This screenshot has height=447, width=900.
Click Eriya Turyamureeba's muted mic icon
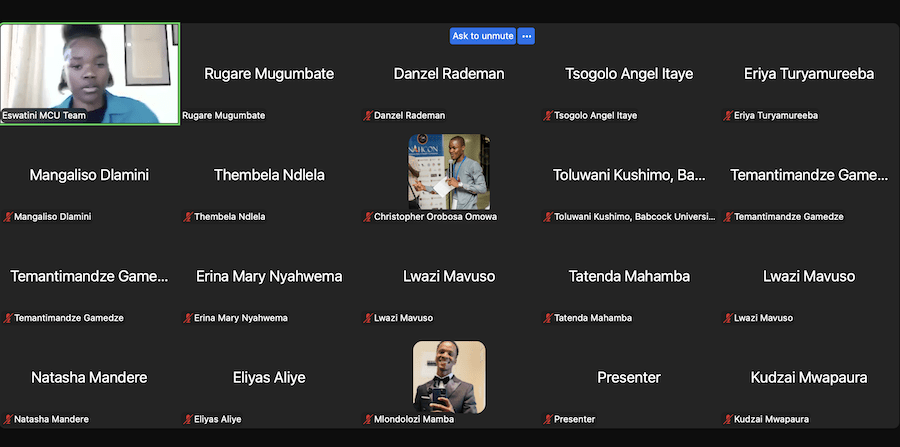coord(728,116)
